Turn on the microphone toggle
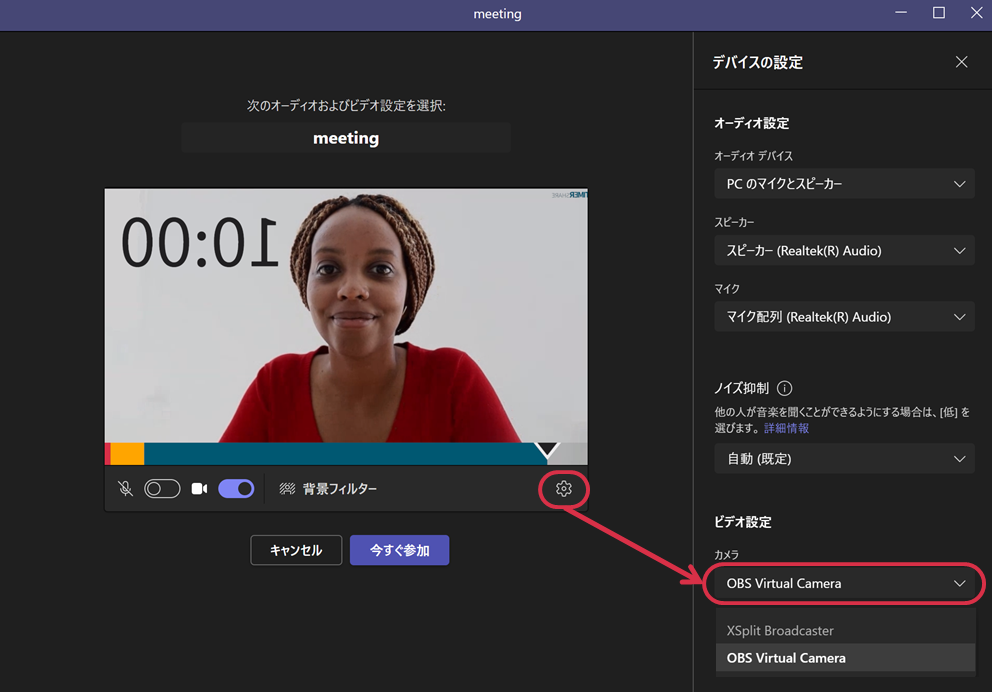Viewport: 992px width, 692px height. click(x=162, y=489)
